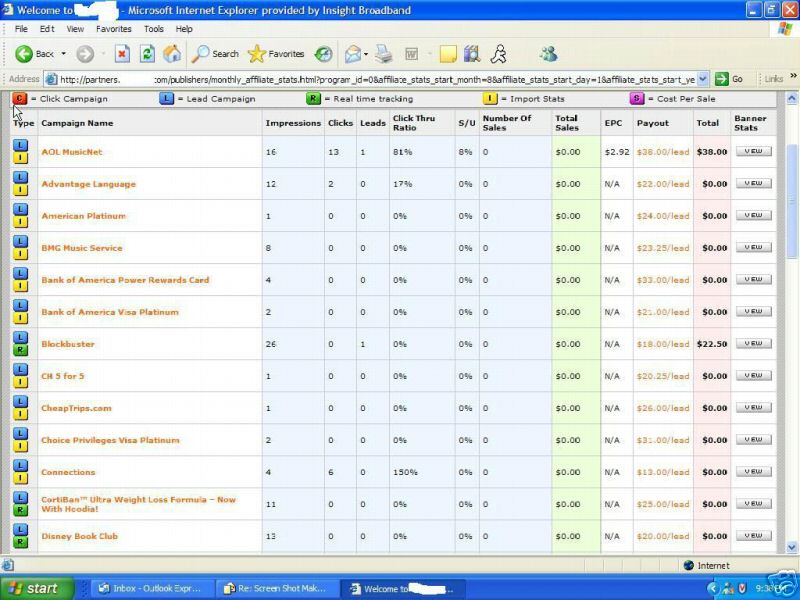
Task: Open Bank of America Power Rewards Card link
Action: tap(126, 280)
